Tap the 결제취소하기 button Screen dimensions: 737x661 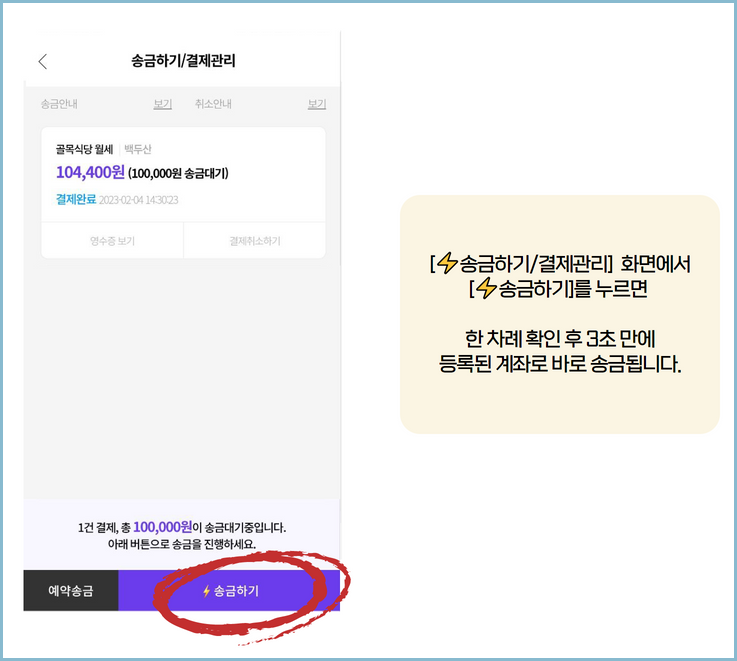click(x=255, y=241)
